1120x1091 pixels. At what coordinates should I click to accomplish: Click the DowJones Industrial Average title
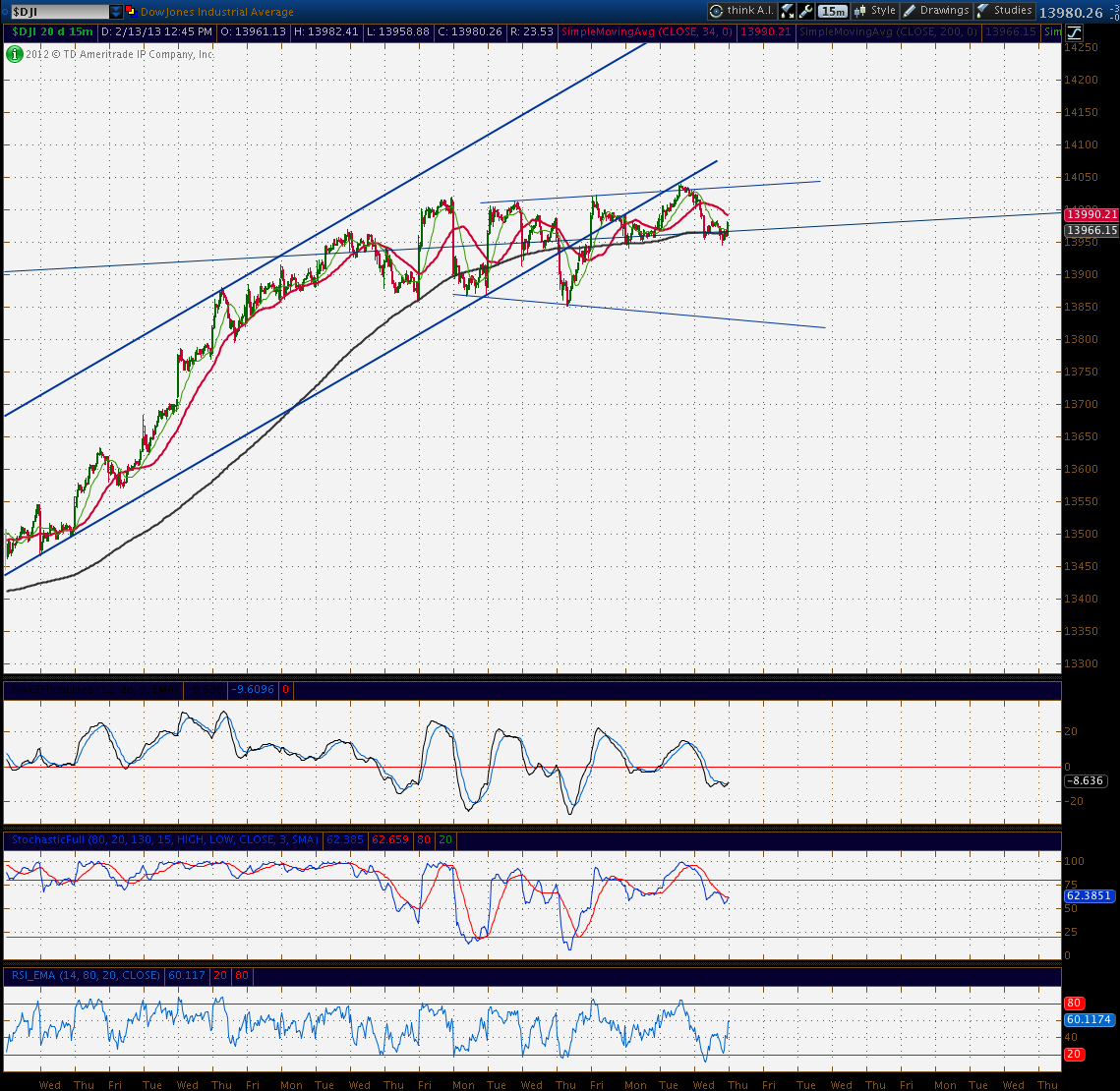coord(217,12)
